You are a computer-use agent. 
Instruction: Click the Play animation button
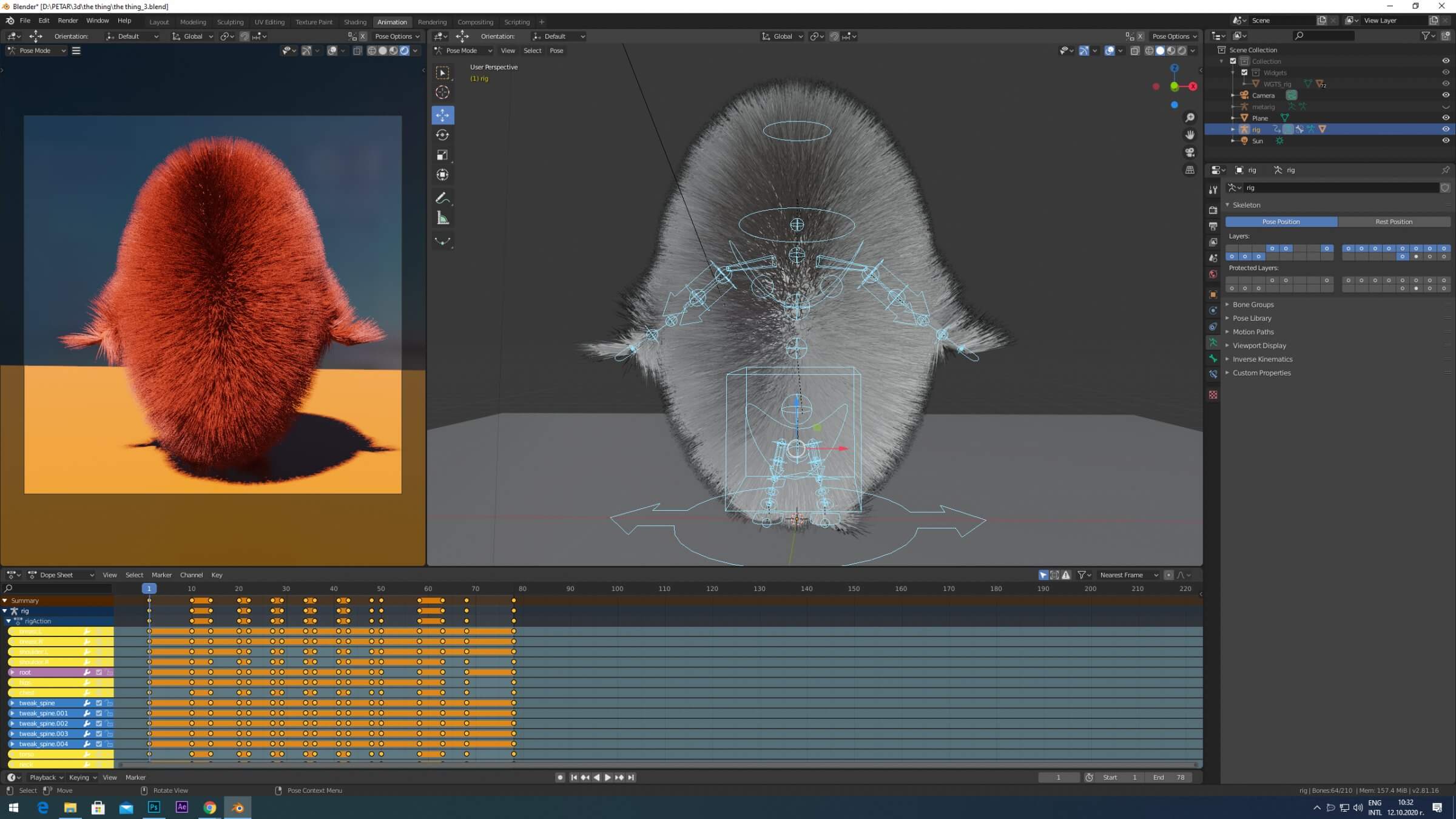pyautogui.click(x=608, y=777)
